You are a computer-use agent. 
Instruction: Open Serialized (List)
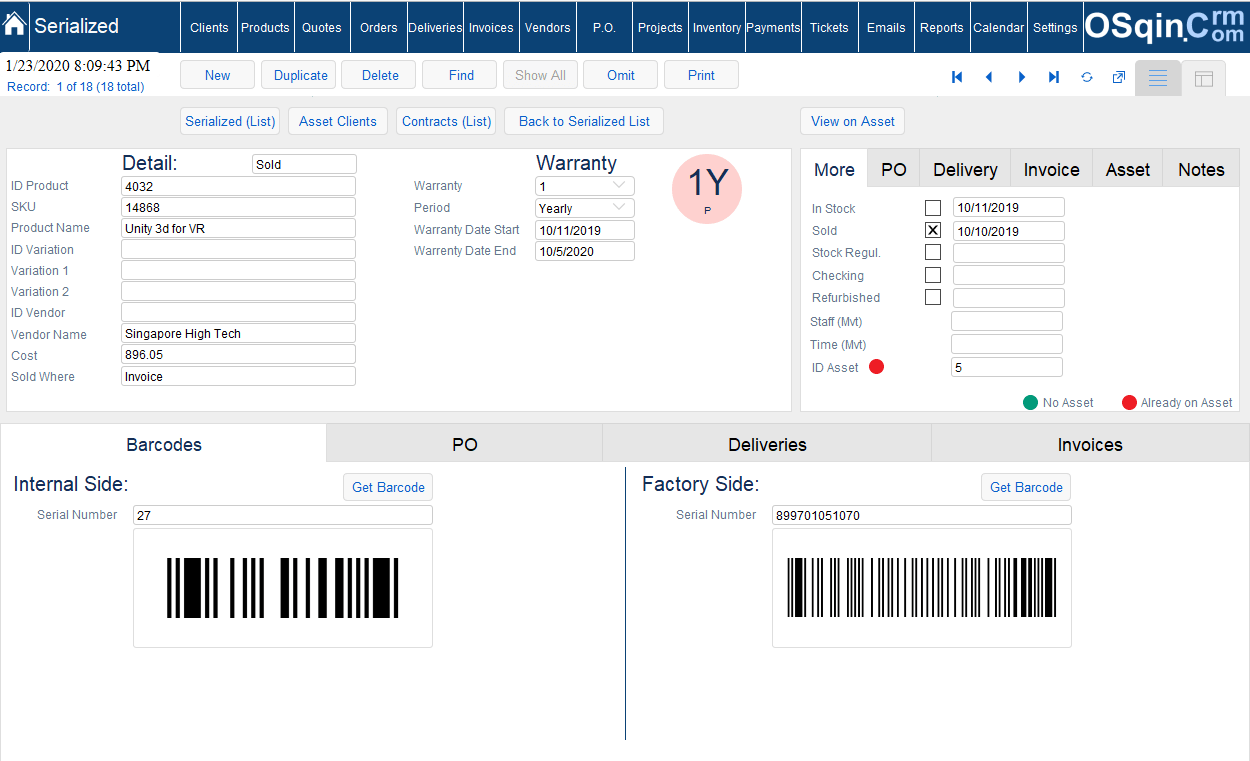[230, 121]
